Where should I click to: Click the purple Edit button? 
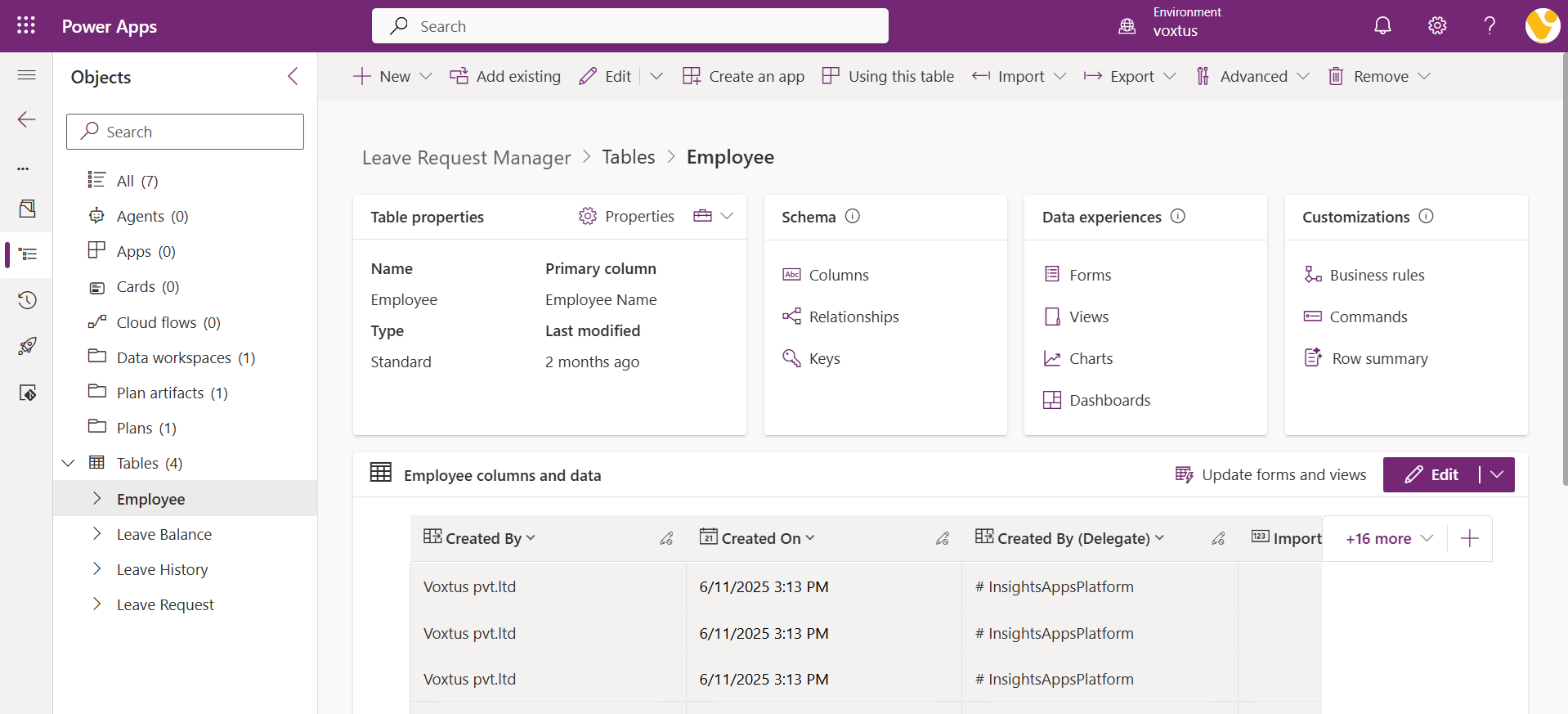(x=1431, y=474)
